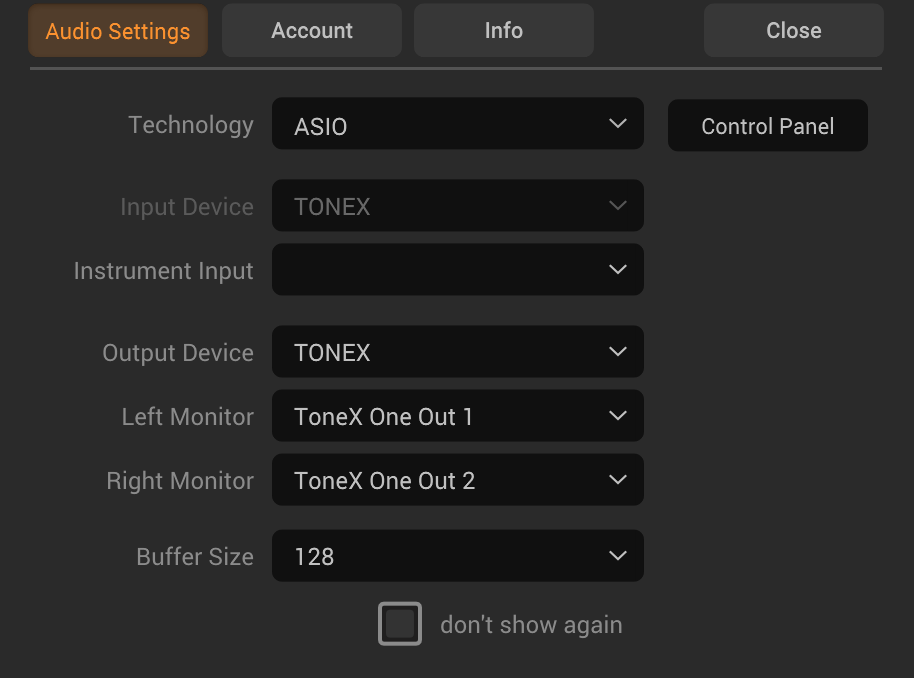Close the settings dialog
The width and height of the screenshot is (914, 678).
793,31
